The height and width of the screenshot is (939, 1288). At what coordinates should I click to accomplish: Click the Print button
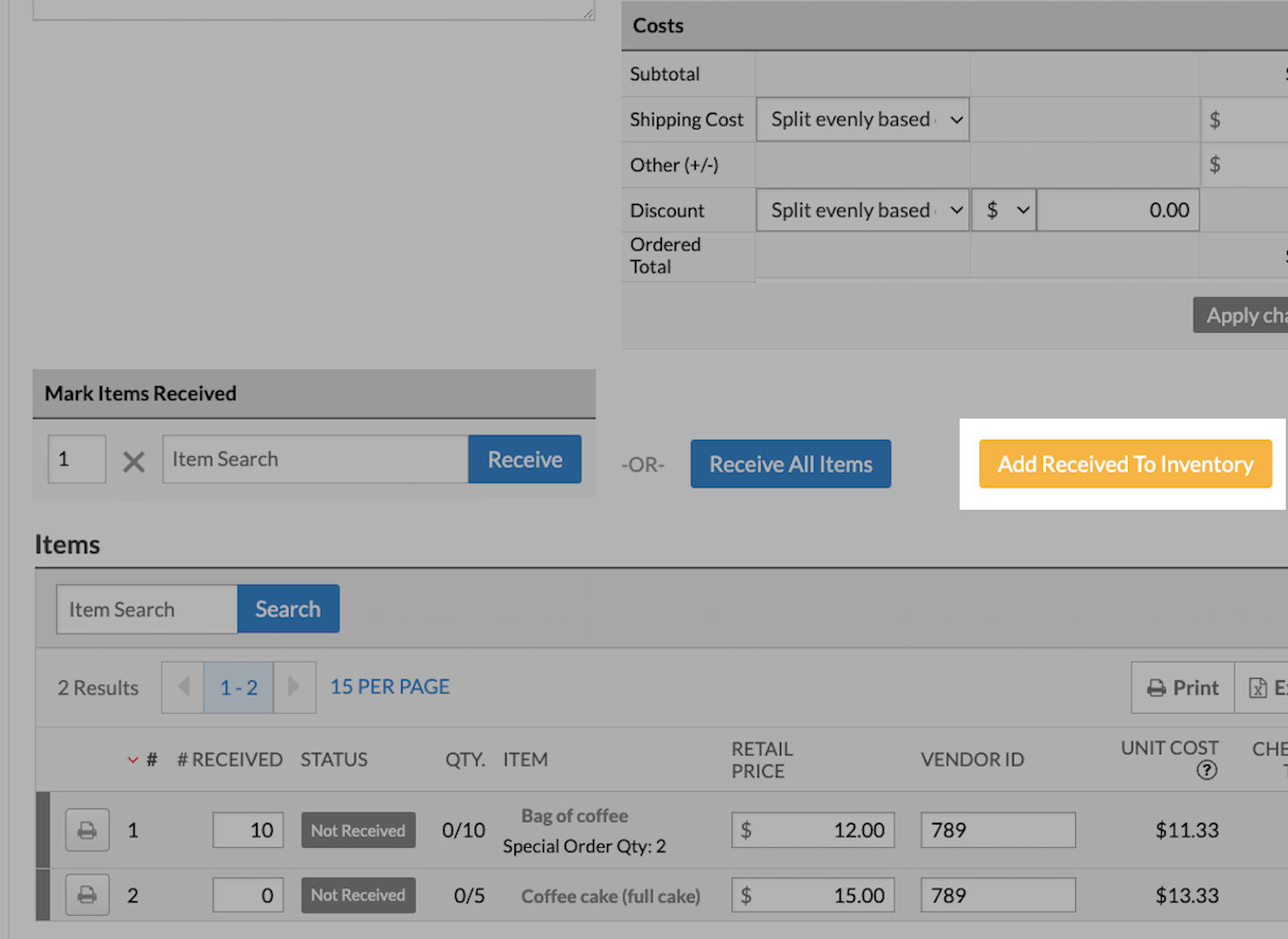click(1182, 688)
